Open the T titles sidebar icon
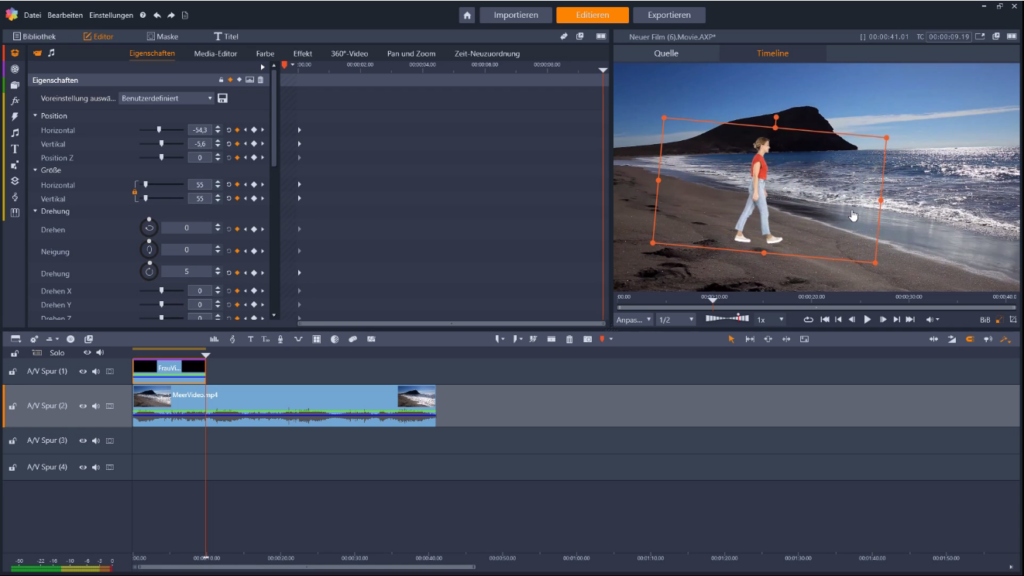 coord(14,149)
